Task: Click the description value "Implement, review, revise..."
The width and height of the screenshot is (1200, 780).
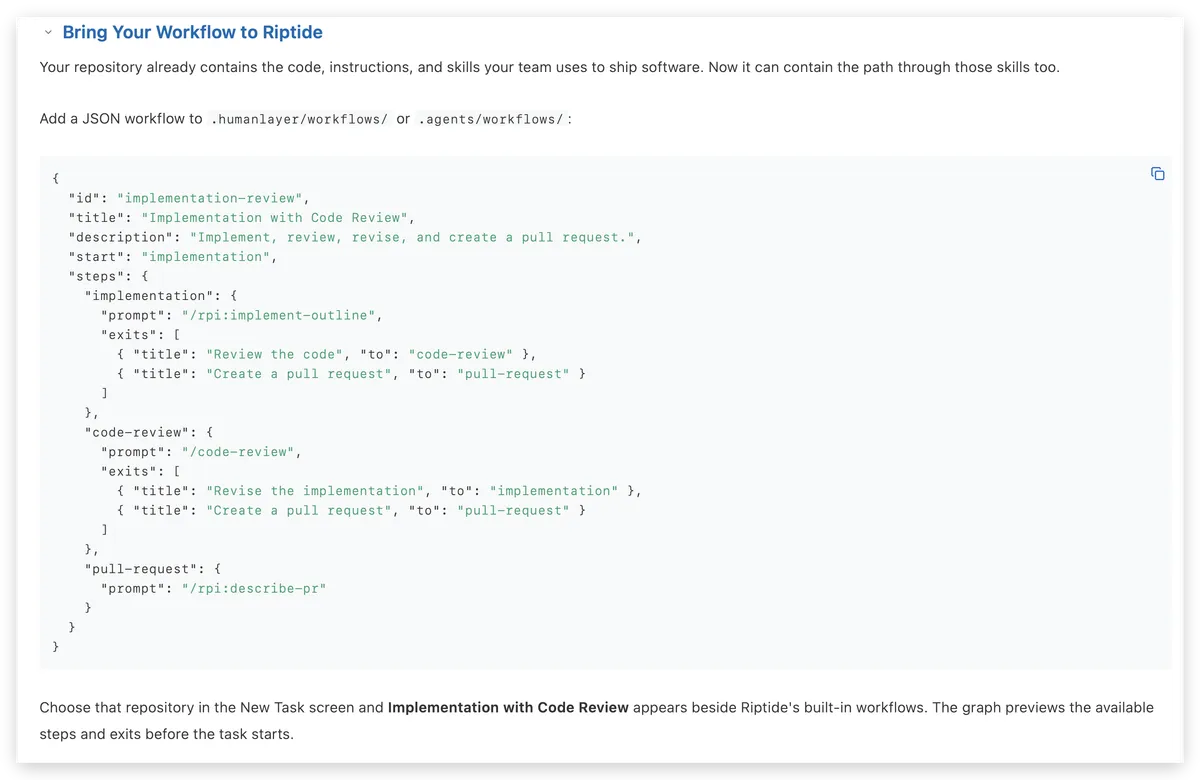Action: 412,237
